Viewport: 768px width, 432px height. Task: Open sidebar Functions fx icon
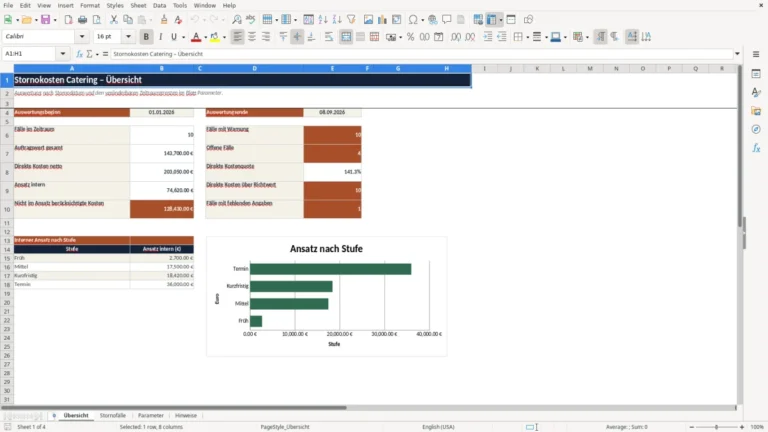tap(756, 148)
